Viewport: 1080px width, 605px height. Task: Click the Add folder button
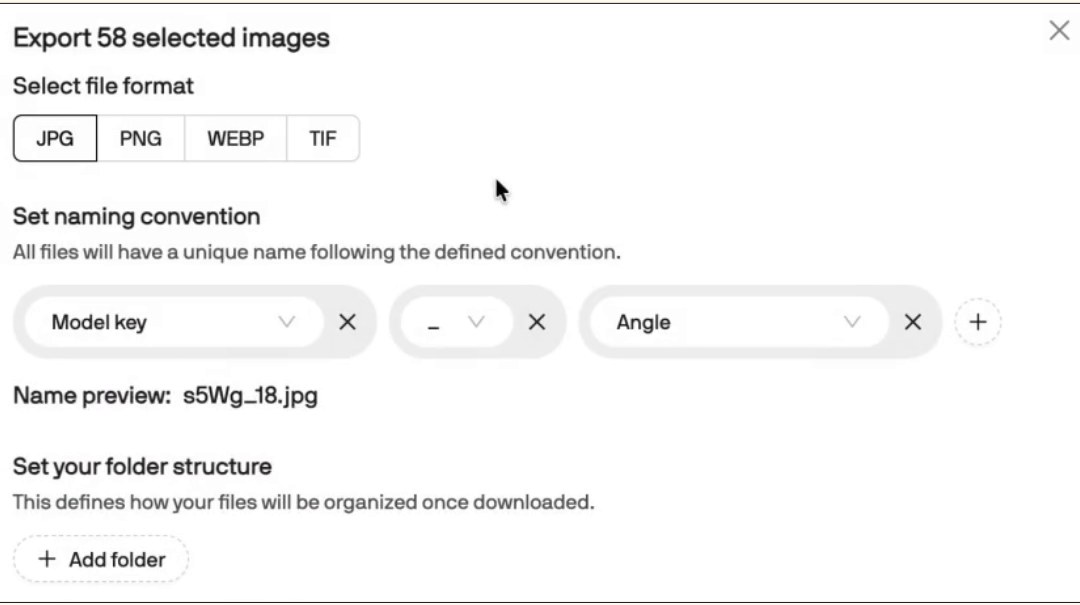click(x=101, y=559)
